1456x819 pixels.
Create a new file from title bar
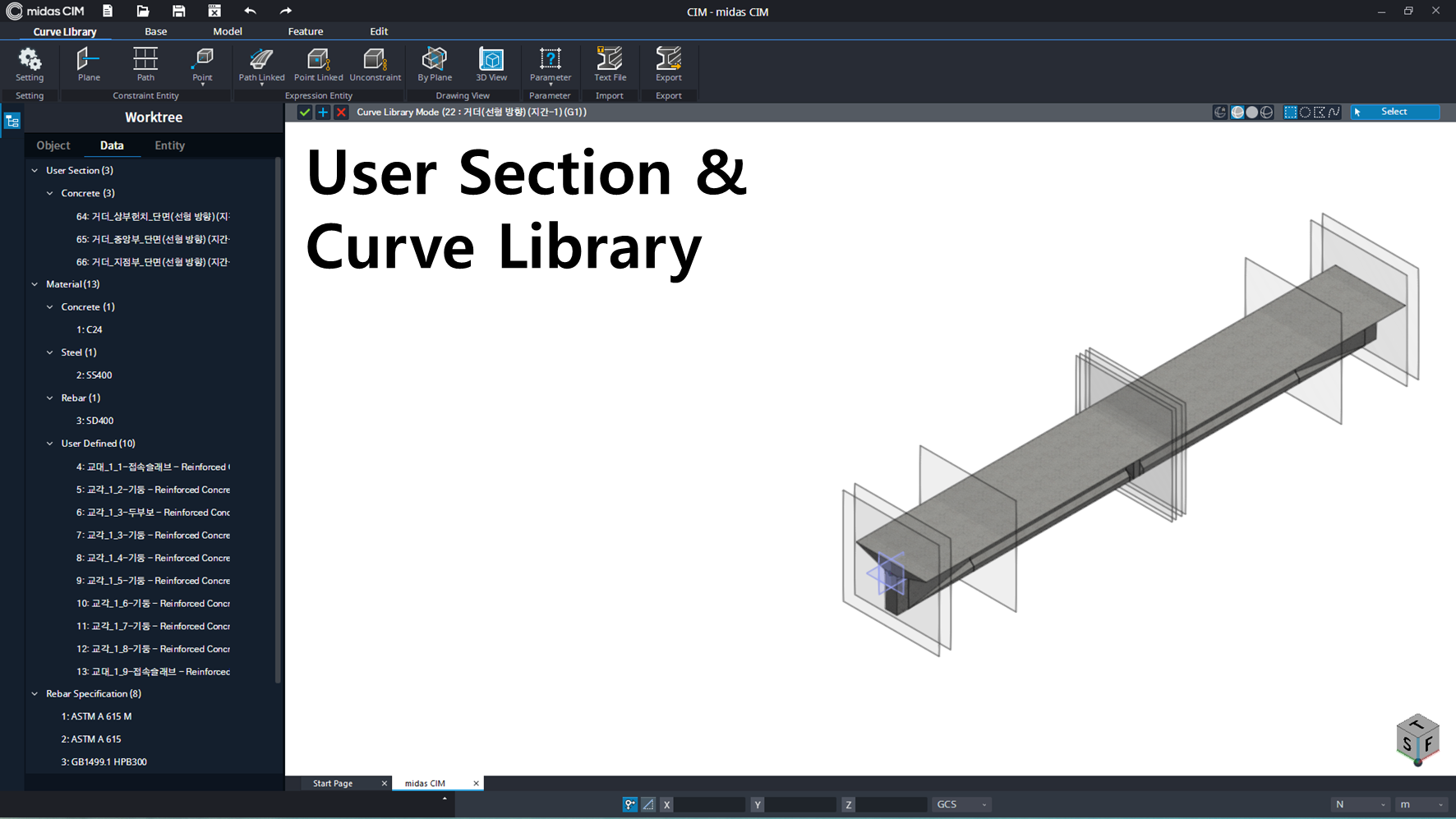(x=108, y=11)
